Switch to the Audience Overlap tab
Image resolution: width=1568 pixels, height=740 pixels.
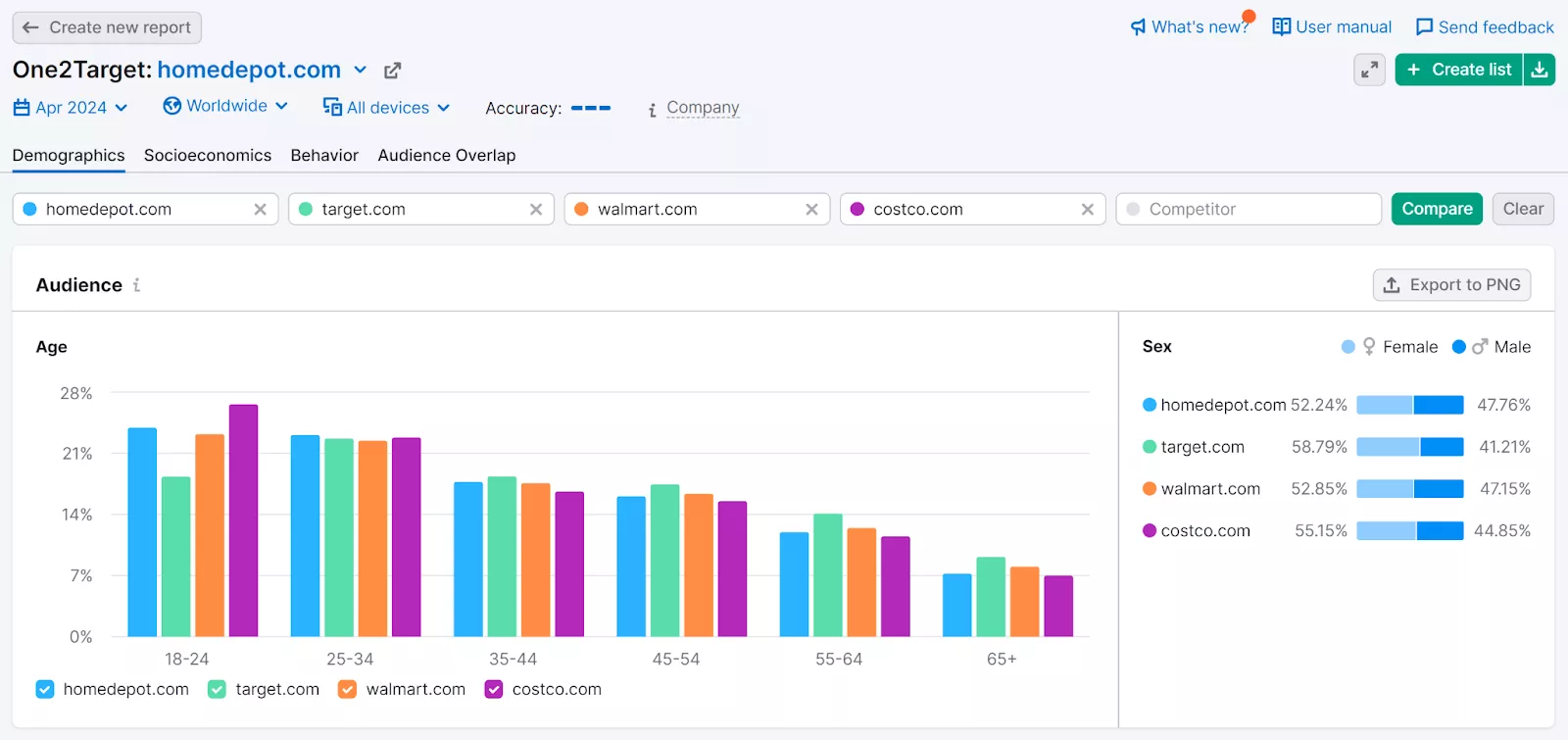point(447,155)
